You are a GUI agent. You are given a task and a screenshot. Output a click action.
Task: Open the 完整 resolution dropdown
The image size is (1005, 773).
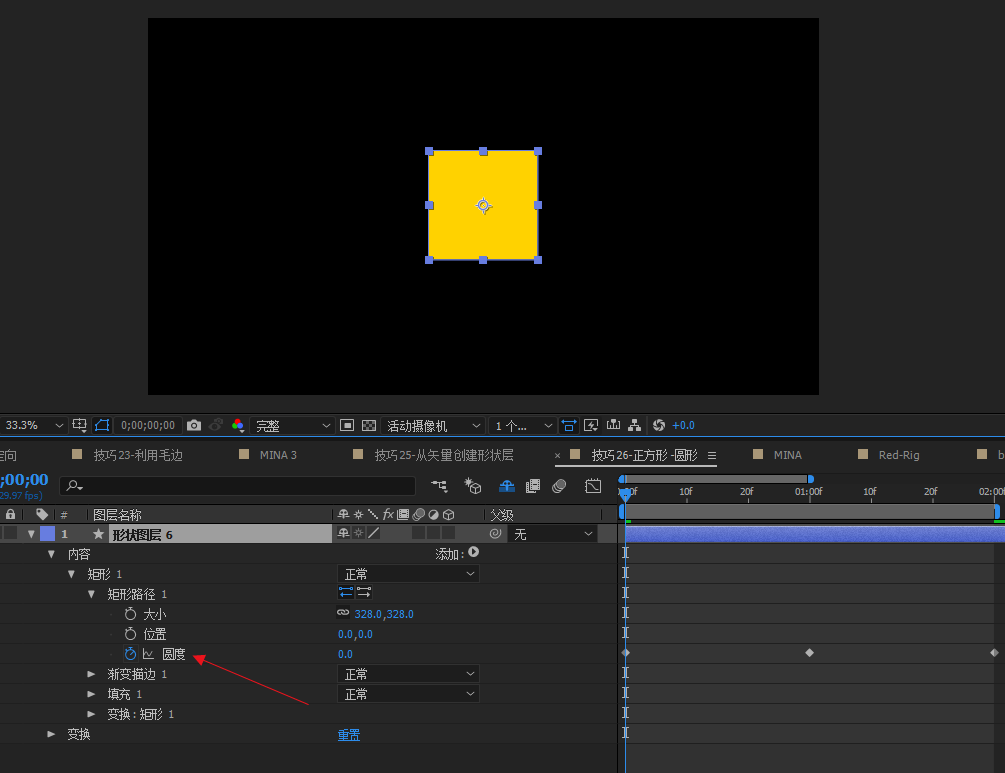(292, 426)
